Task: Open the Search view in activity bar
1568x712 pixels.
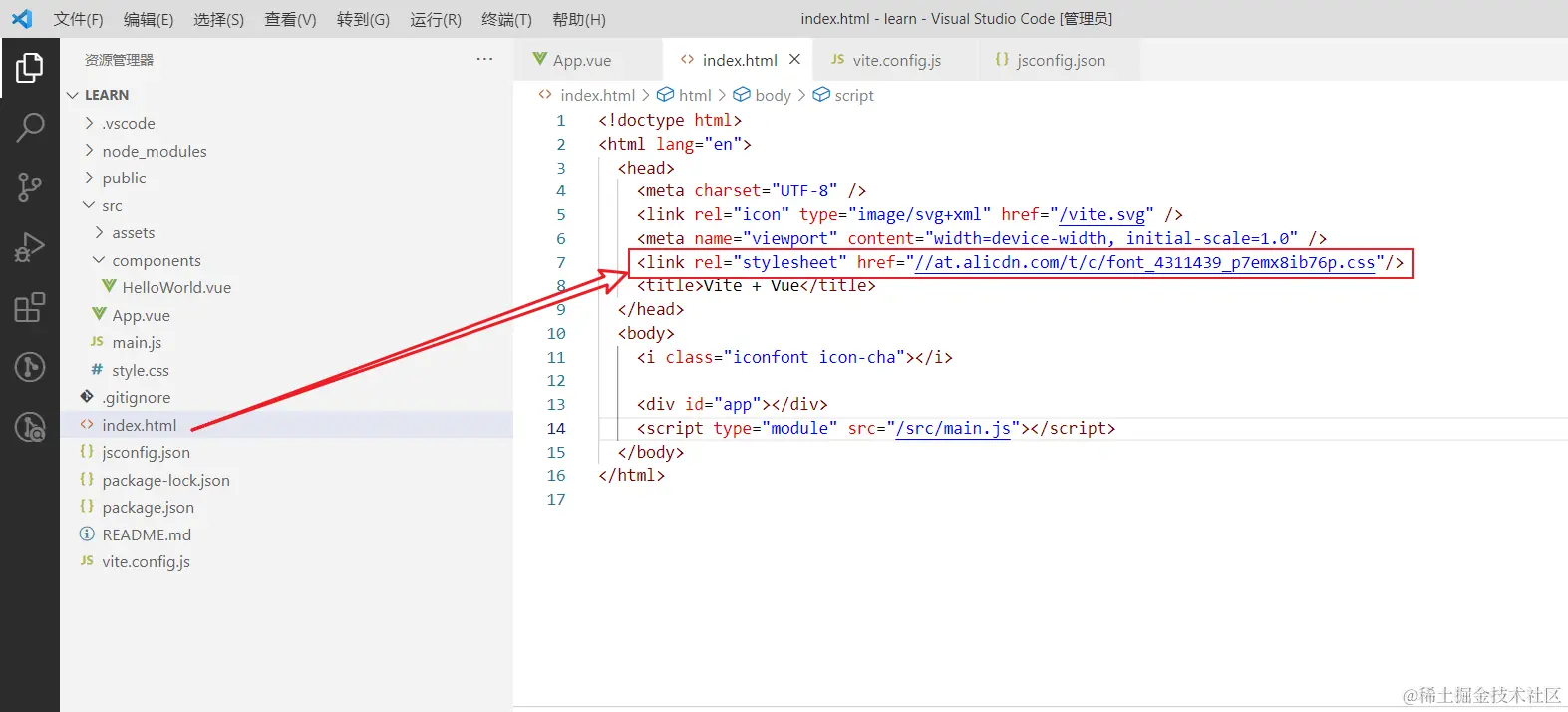Action: point(30,128)
